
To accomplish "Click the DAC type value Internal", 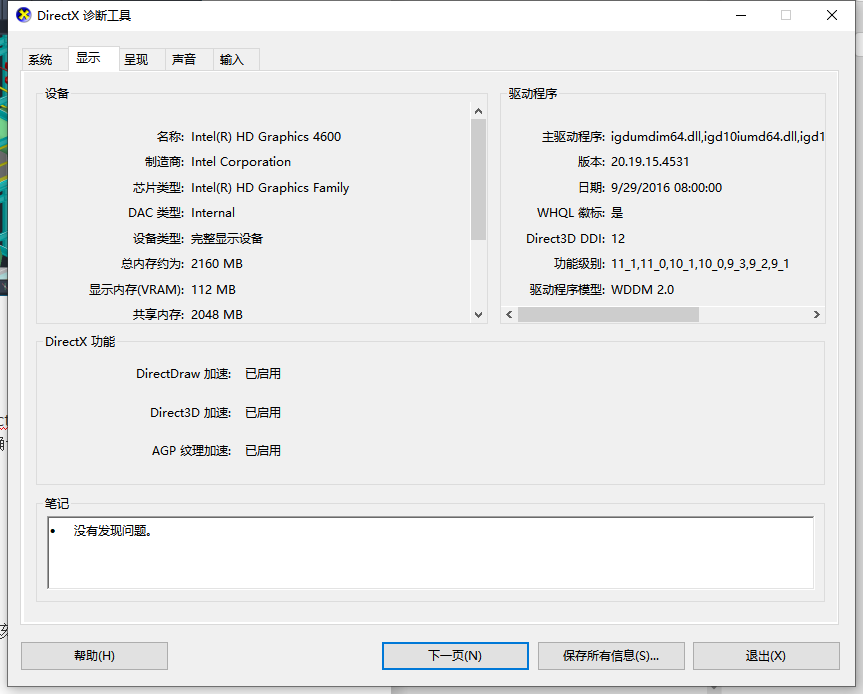I will pyautogui.click(x=212, y=212).
